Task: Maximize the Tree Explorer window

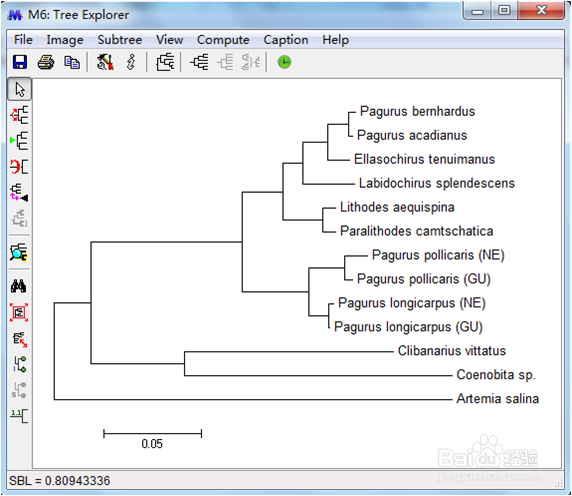Action: 504,11
